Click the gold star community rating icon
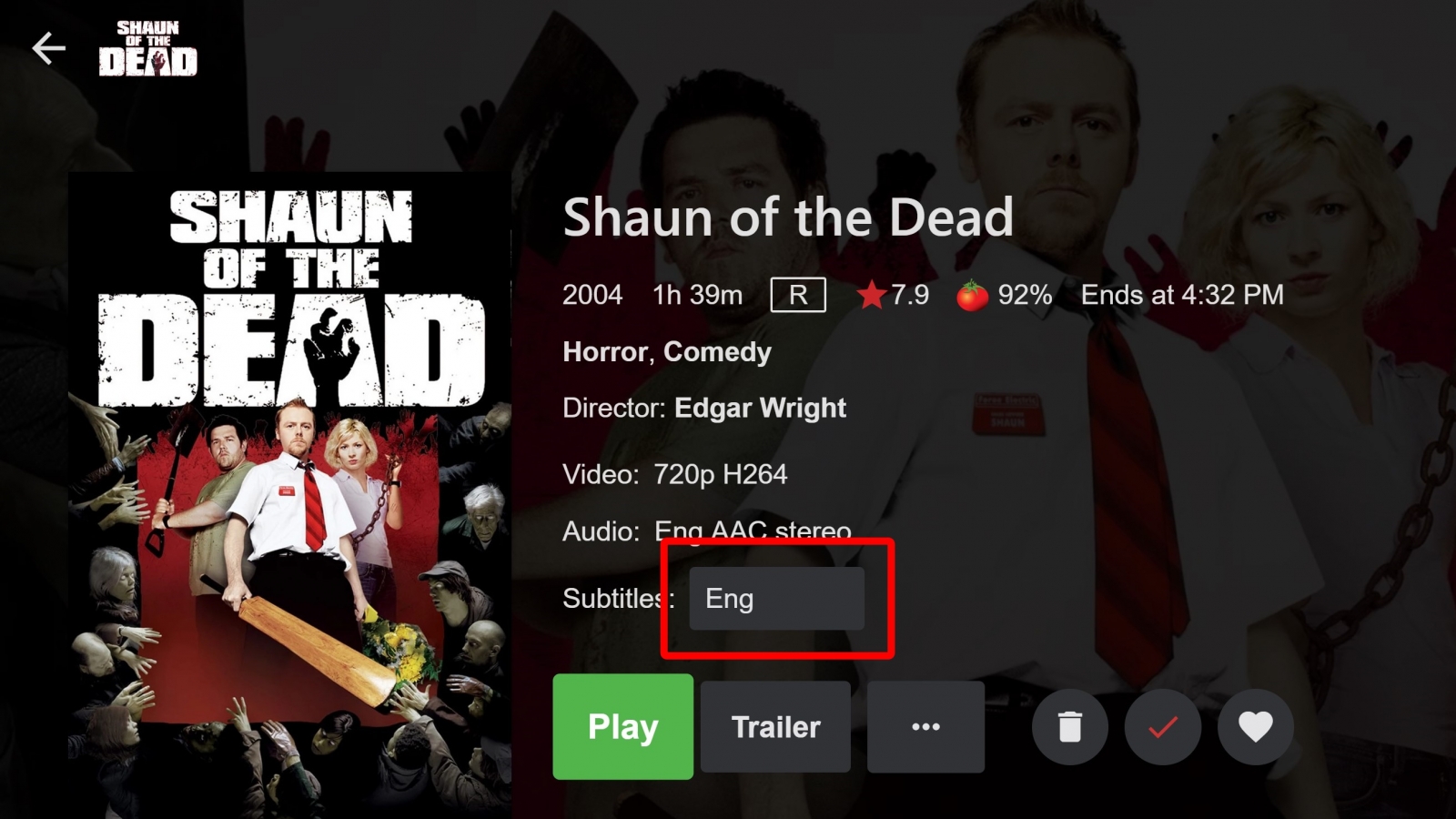1456x819 pixels. coord(871,295)
